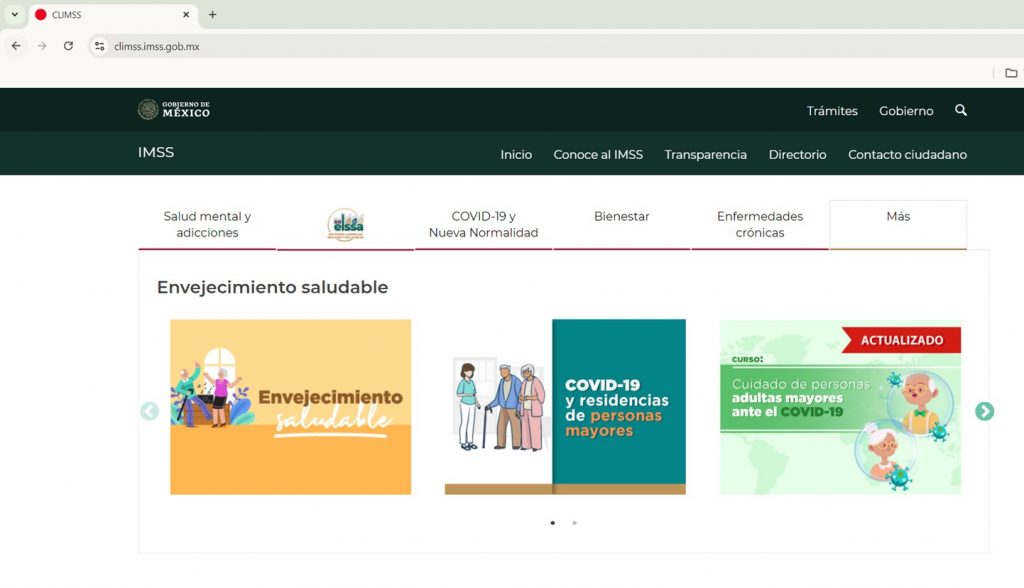Switch to Enfermedades crónicas tab
This screenshot has height=588, width=1024.
tap(760, 224)
